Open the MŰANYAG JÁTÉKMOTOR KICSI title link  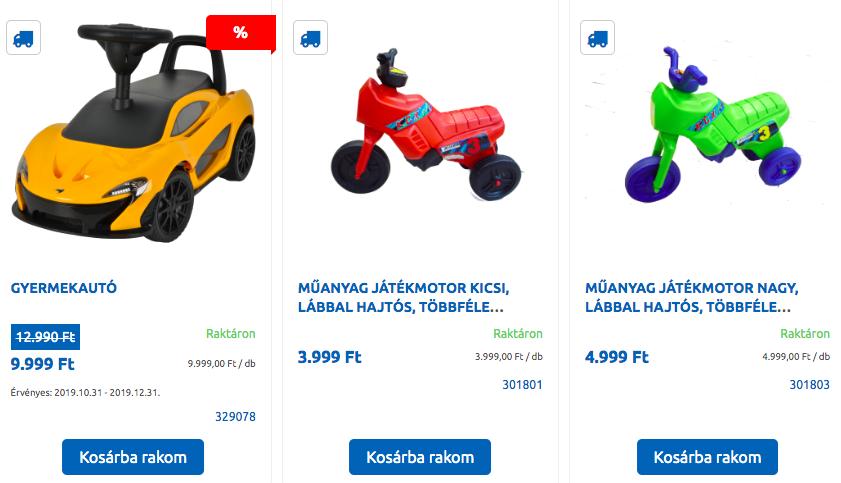[x=403, y=298]
